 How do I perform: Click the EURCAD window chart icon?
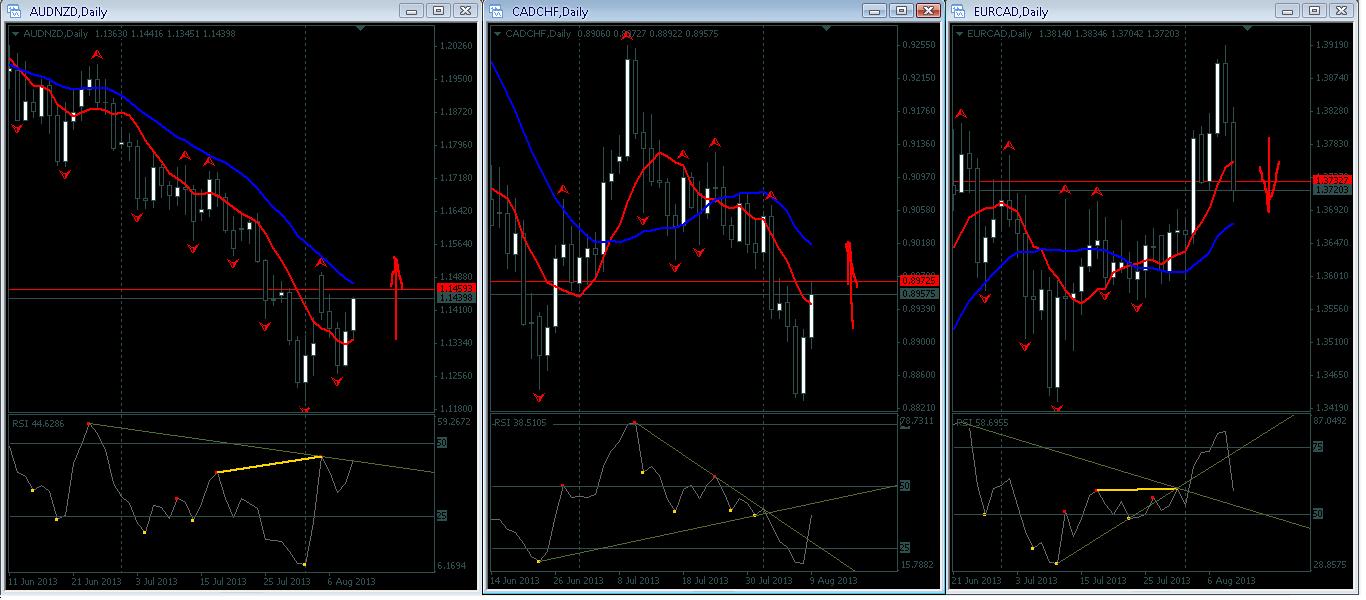click(x=958, y=11)
